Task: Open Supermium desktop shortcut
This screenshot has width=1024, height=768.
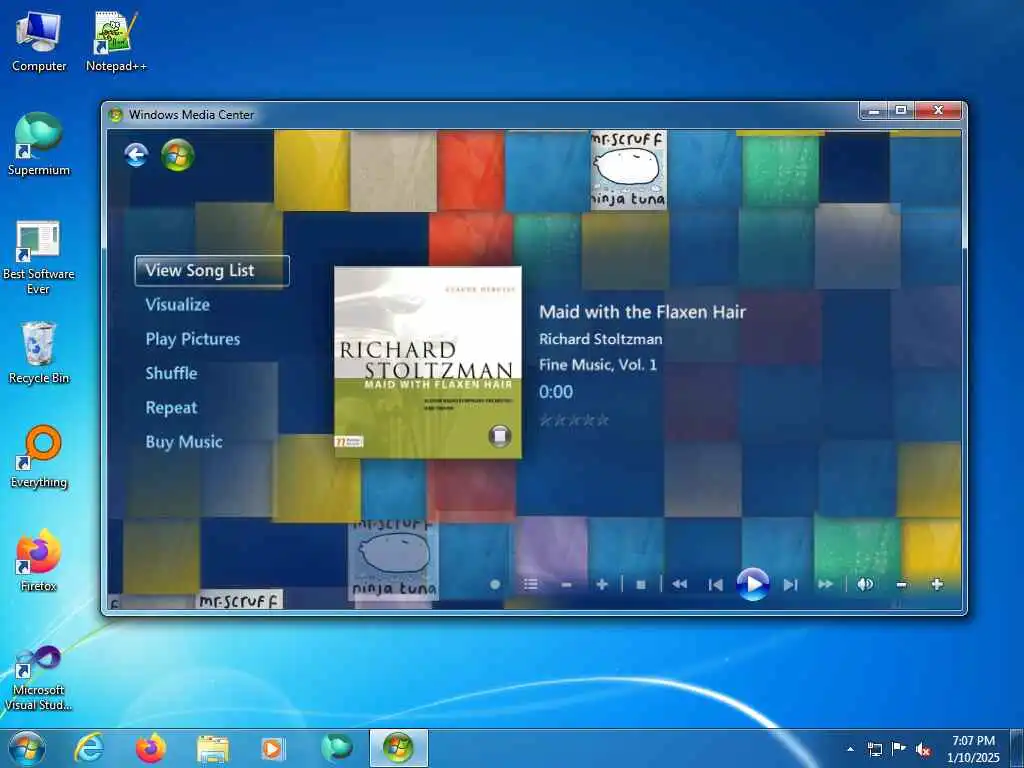Action: tap(39, 144)
